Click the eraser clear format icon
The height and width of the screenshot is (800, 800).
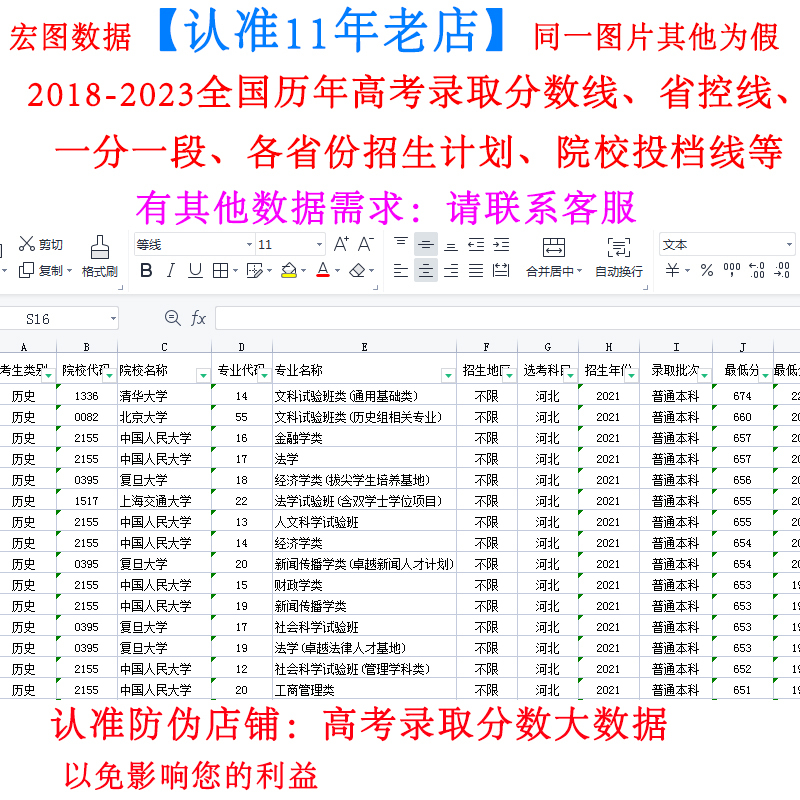[357, 270]
